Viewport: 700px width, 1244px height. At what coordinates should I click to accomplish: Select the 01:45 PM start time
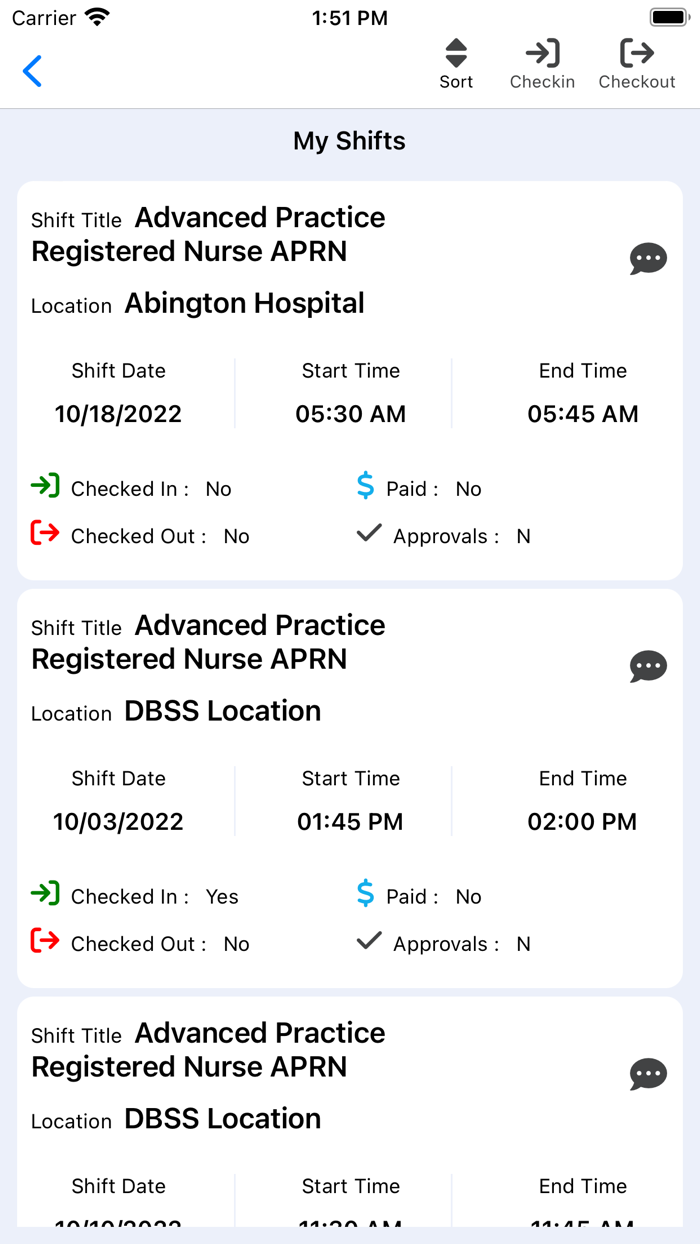350,822
